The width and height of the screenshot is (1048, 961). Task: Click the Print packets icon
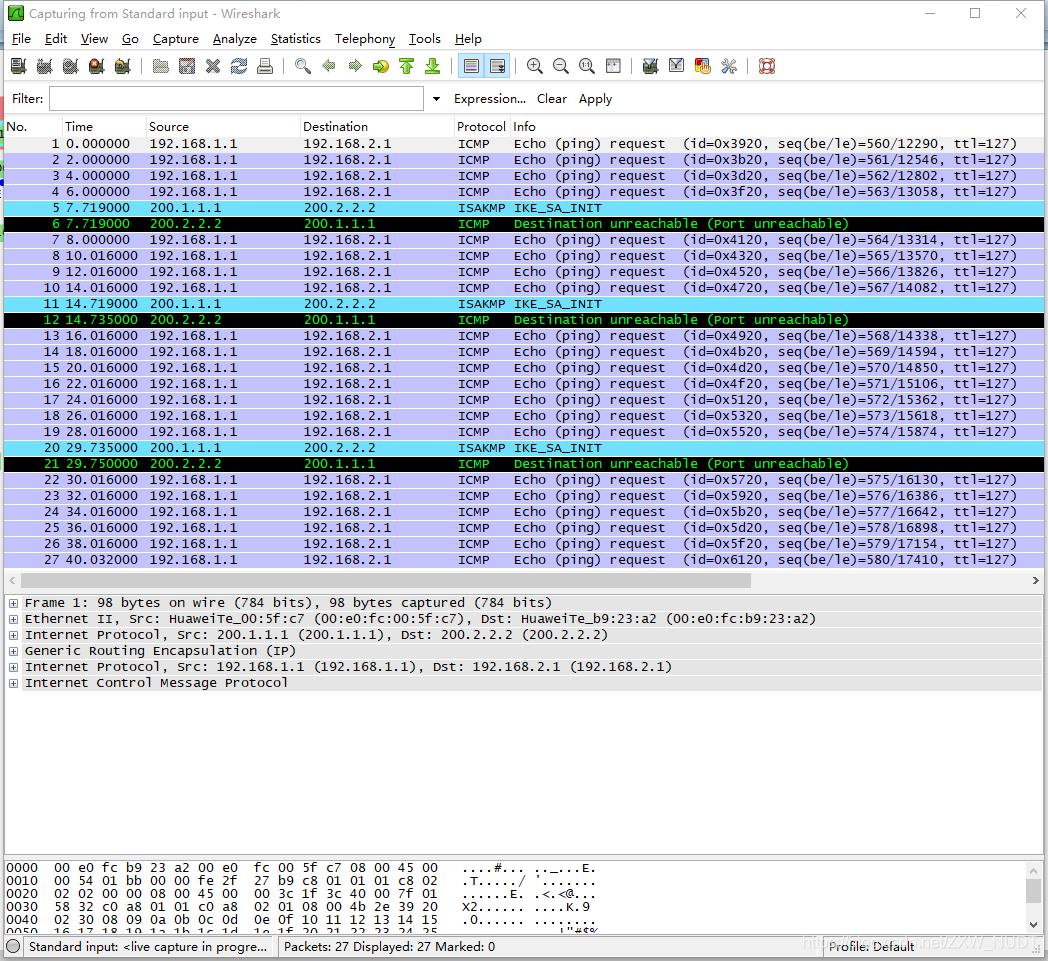[265, 66]
